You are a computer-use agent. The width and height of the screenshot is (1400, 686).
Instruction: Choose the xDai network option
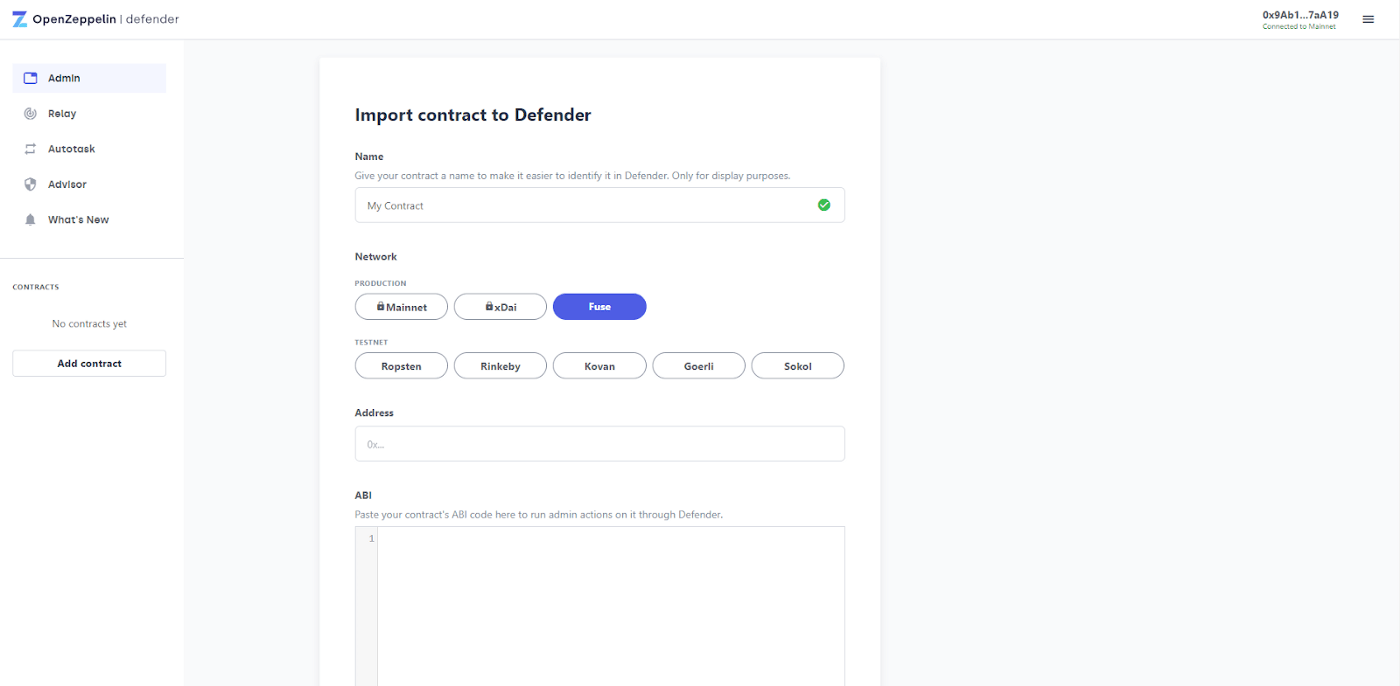(x=500, y=306)
